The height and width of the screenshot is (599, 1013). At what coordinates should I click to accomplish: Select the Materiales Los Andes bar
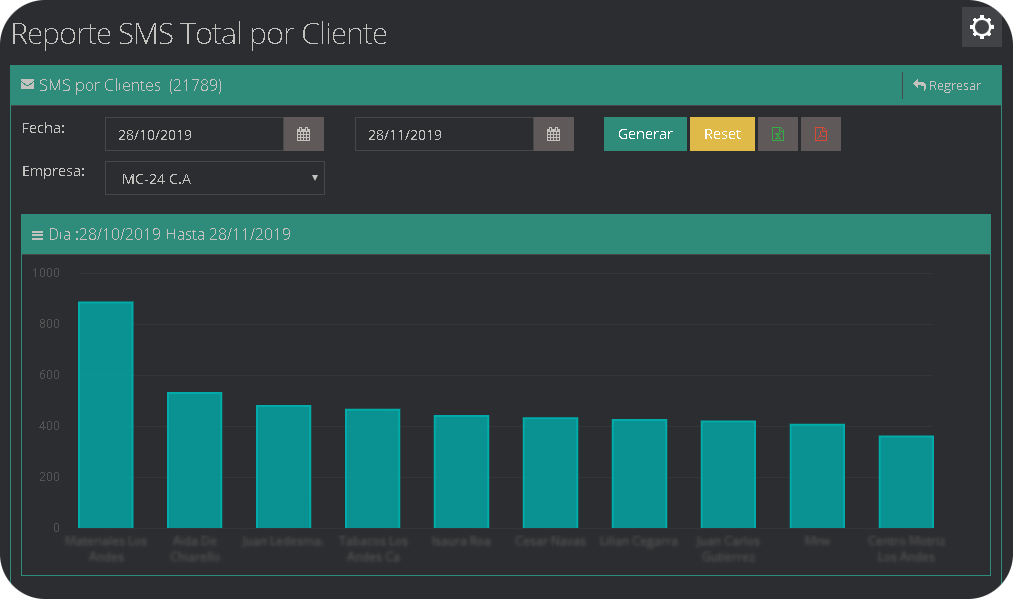coord(105,410)
